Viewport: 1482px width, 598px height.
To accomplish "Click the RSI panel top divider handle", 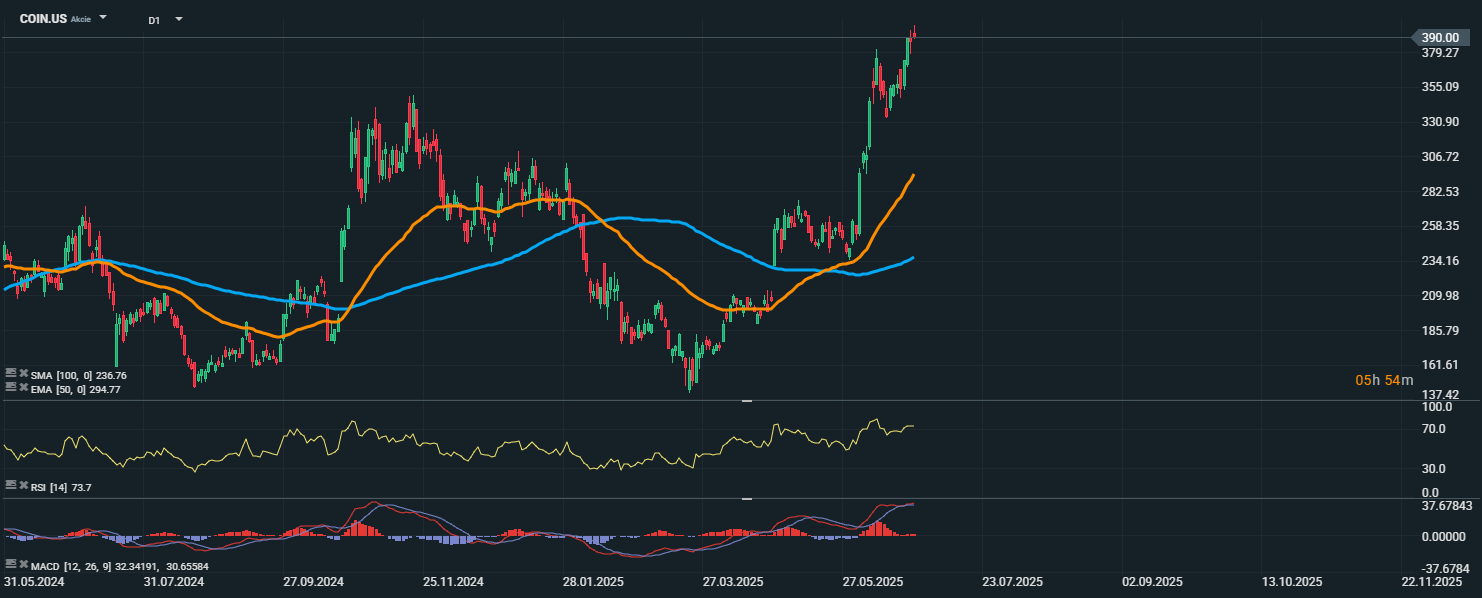I will (x=746, y=400).
